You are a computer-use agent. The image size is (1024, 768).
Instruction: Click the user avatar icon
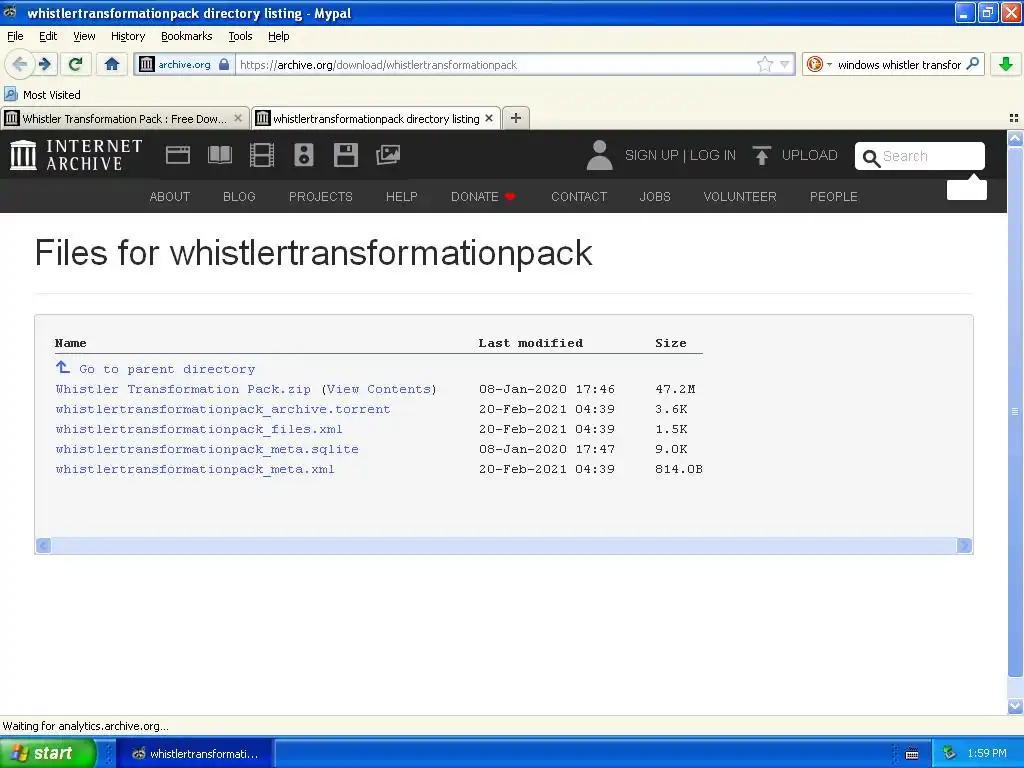[599, 155]
